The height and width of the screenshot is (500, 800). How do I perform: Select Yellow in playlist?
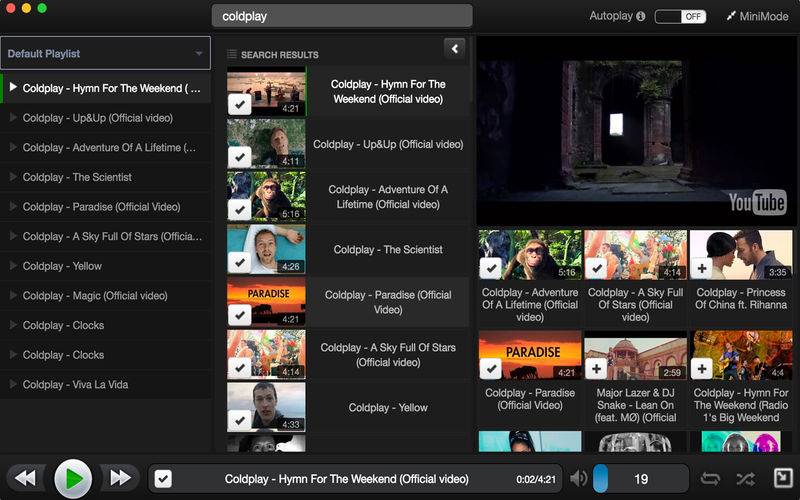(x=106, y=266)
